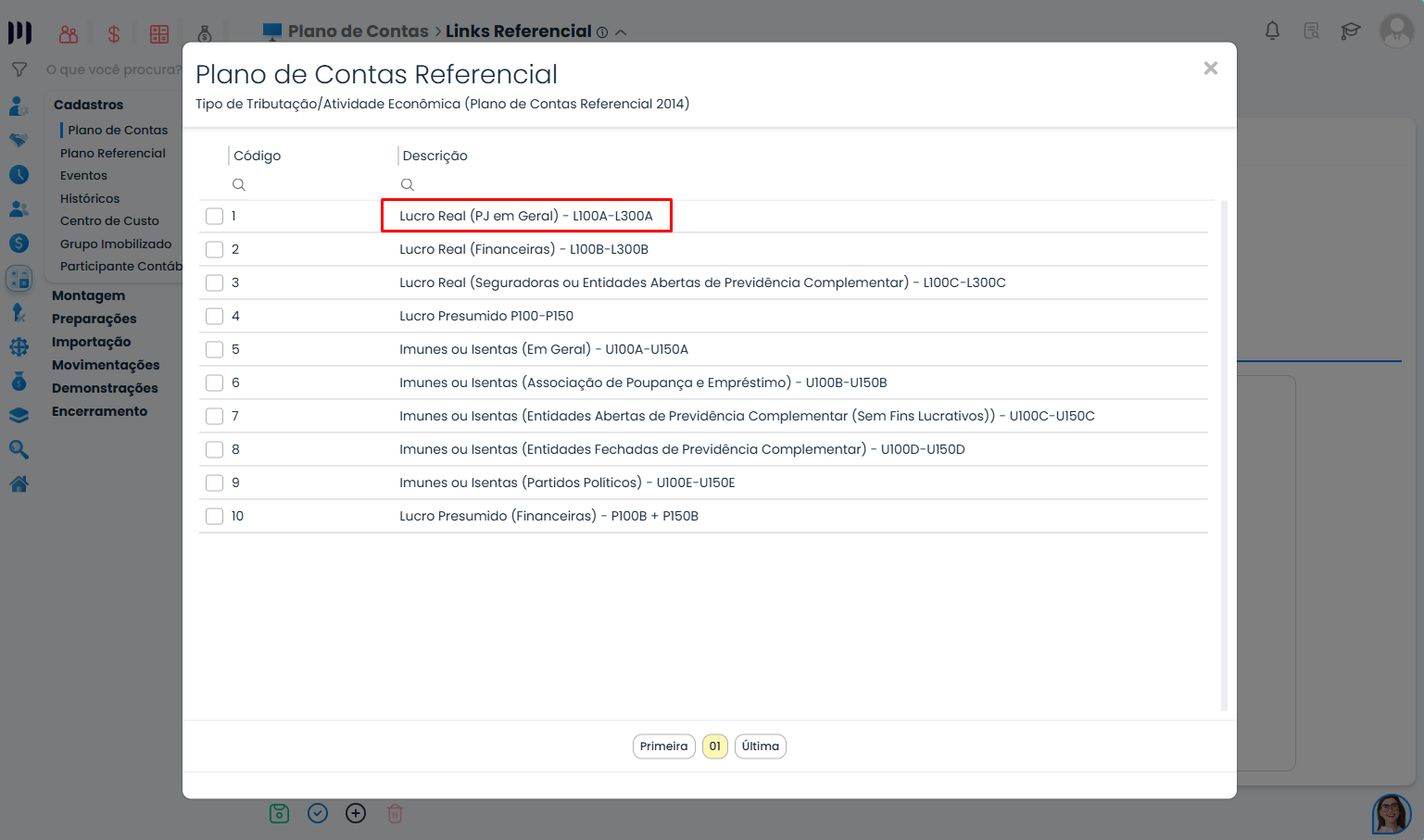Tick Imunes ou Isentas (Em Geral) checkbox

[x=214, y=349]
